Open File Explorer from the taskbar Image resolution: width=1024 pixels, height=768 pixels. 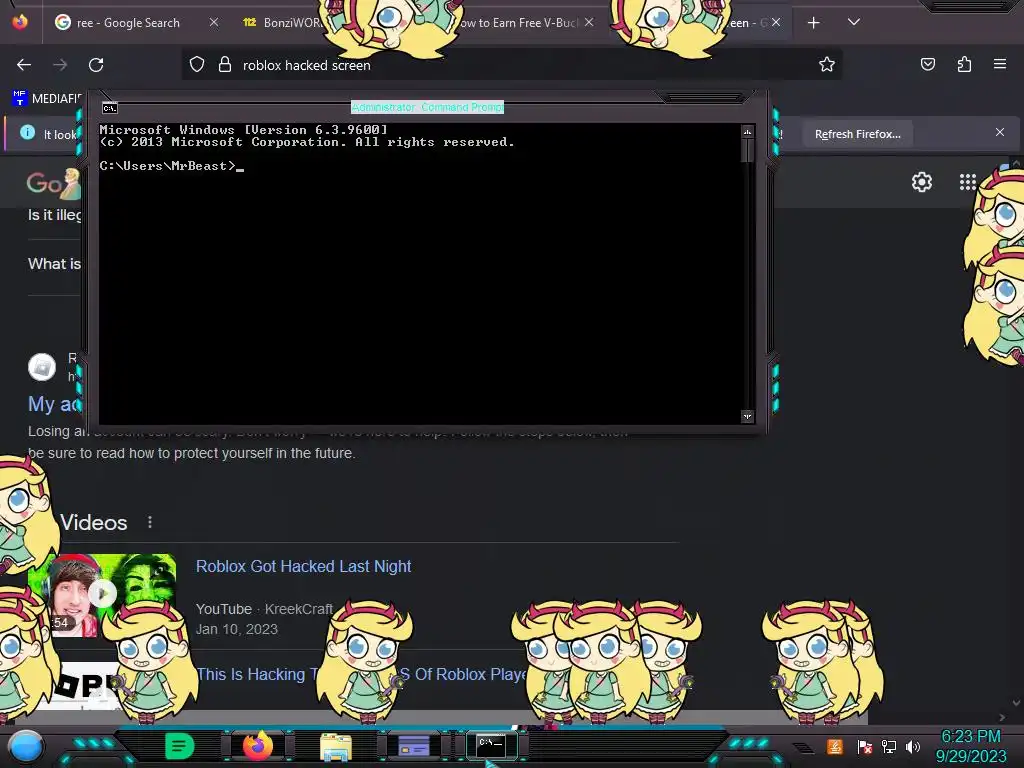click(x=336, y=747)
